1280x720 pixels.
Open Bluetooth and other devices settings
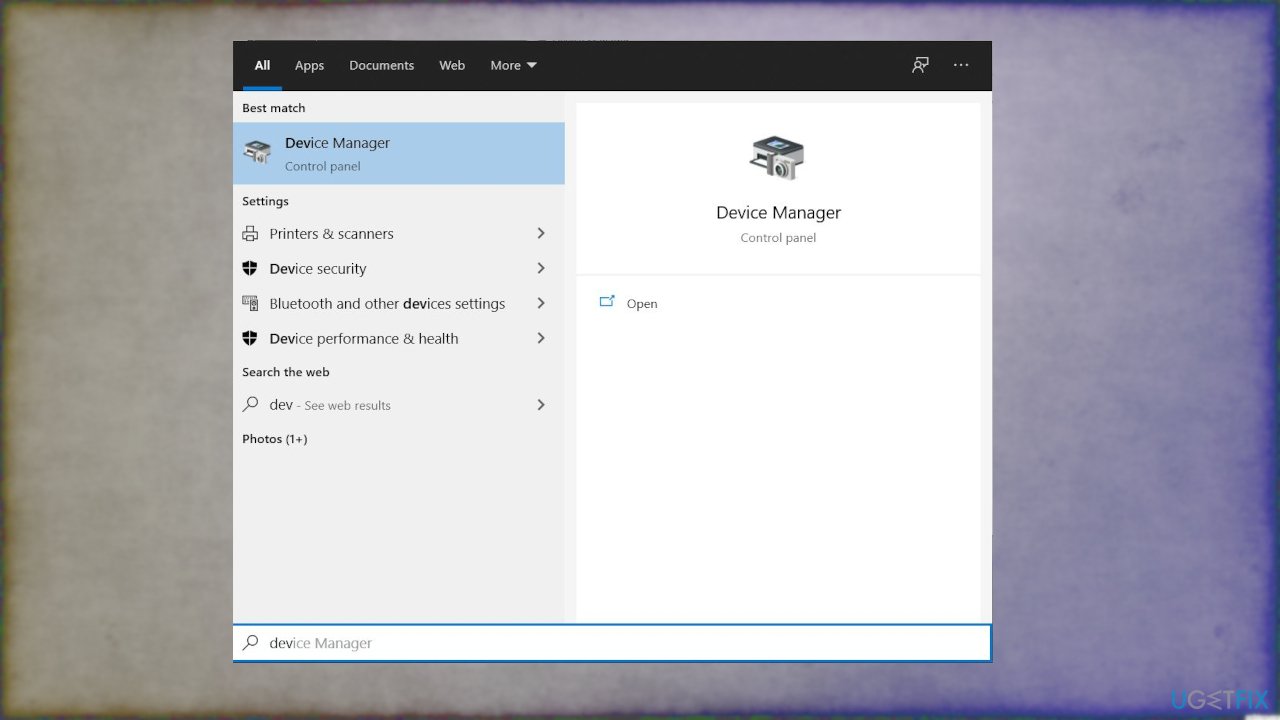(399, 303)
